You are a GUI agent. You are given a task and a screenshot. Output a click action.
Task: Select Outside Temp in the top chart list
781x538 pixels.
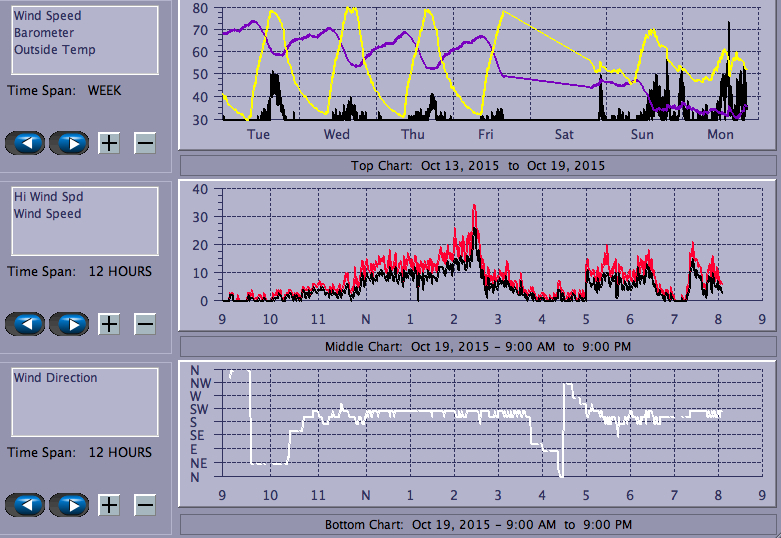point(54,50)
